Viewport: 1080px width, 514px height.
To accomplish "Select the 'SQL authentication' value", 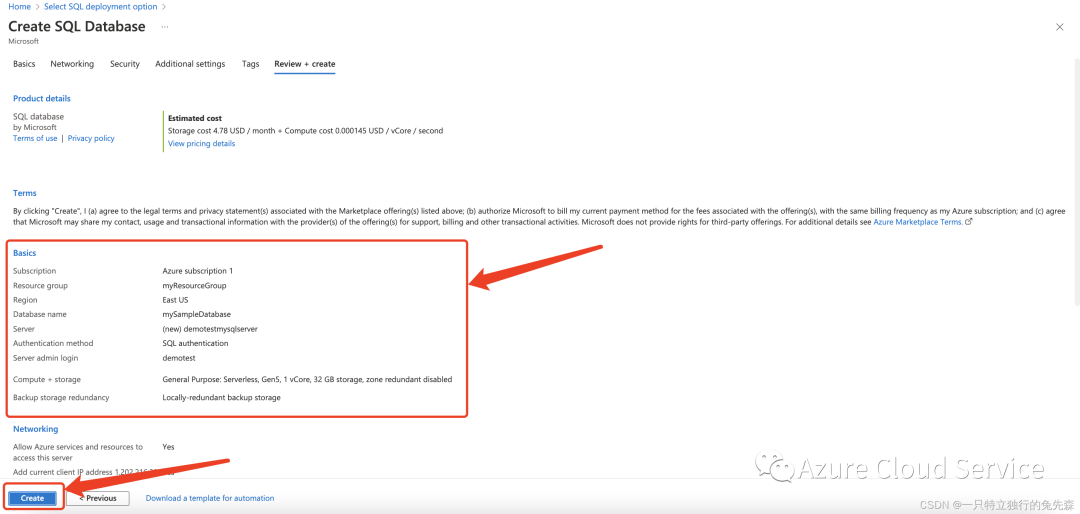I will coord(196,343).
